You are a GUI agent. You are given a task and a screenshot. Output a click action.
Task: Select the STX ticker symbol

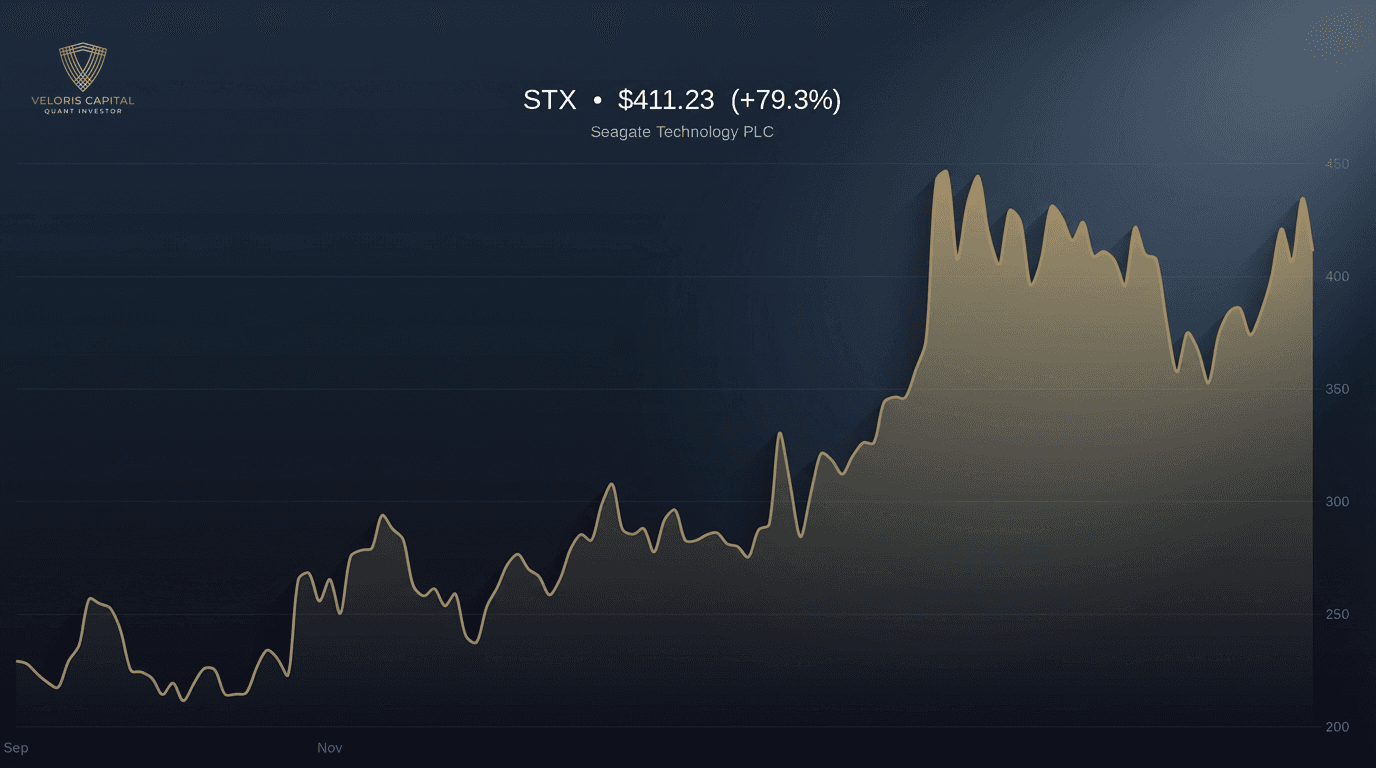548,100
